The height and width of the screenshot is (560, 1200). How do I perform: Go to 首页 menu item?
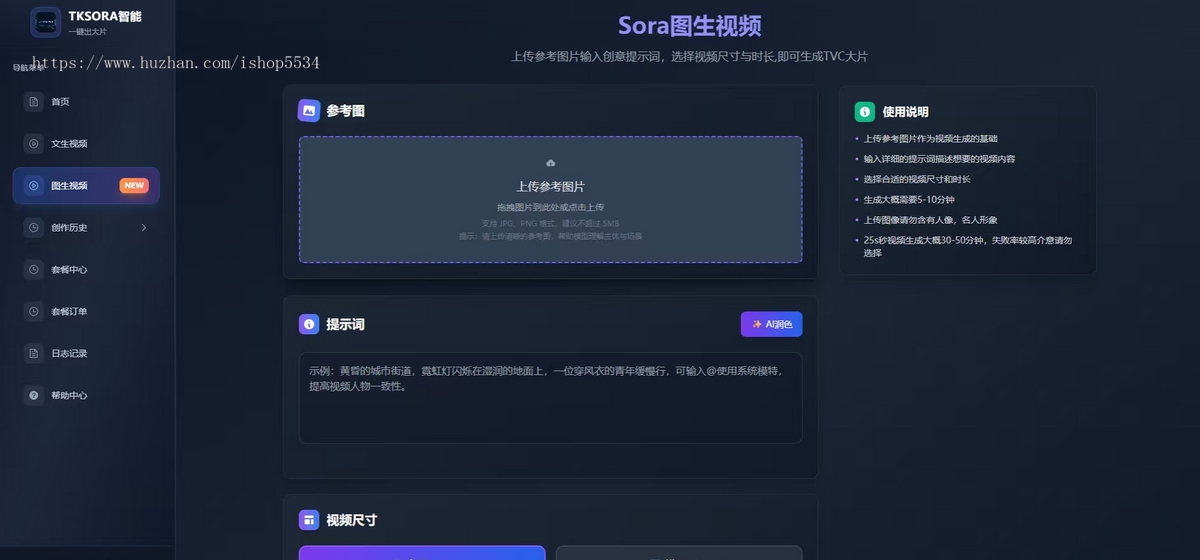[x=86, y=102]
